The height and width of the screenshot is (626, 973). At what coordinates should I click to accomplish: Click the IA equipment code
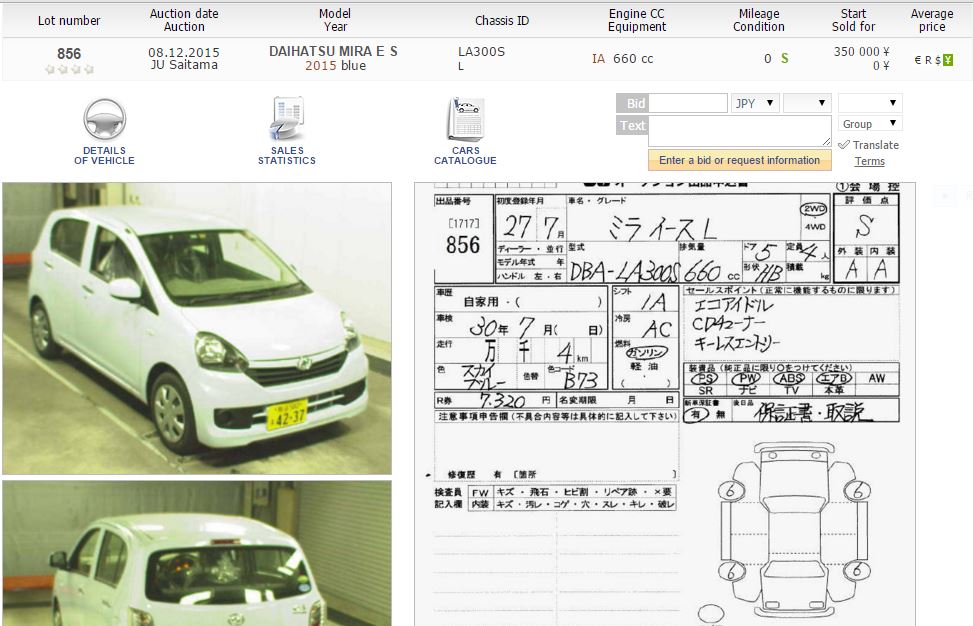[x=598, y=59]
